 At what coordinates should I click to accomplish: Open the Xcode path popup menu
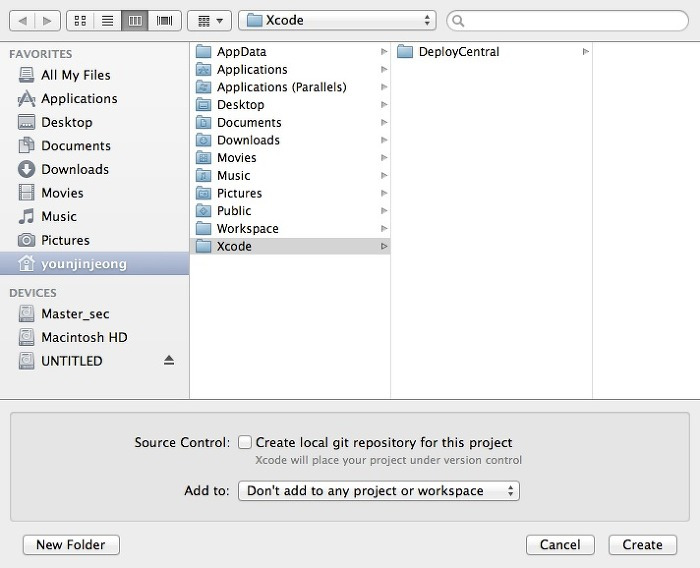pos(337,21)
